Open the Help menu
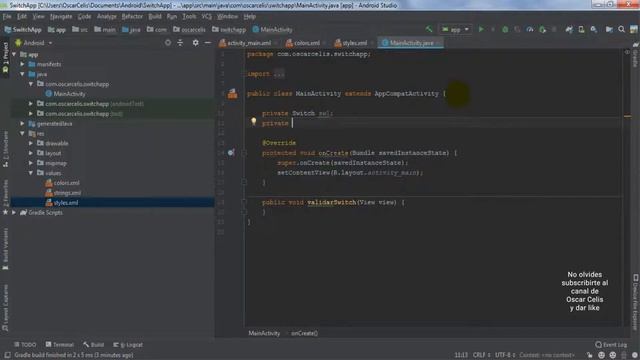The height and width of the screenshot is (360, 640). click(249, 17)
